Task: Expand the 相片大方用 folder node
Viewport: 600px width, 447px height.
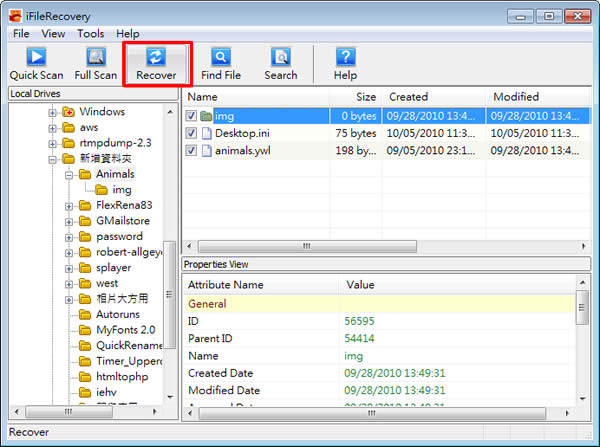Action: pos(69,300)
